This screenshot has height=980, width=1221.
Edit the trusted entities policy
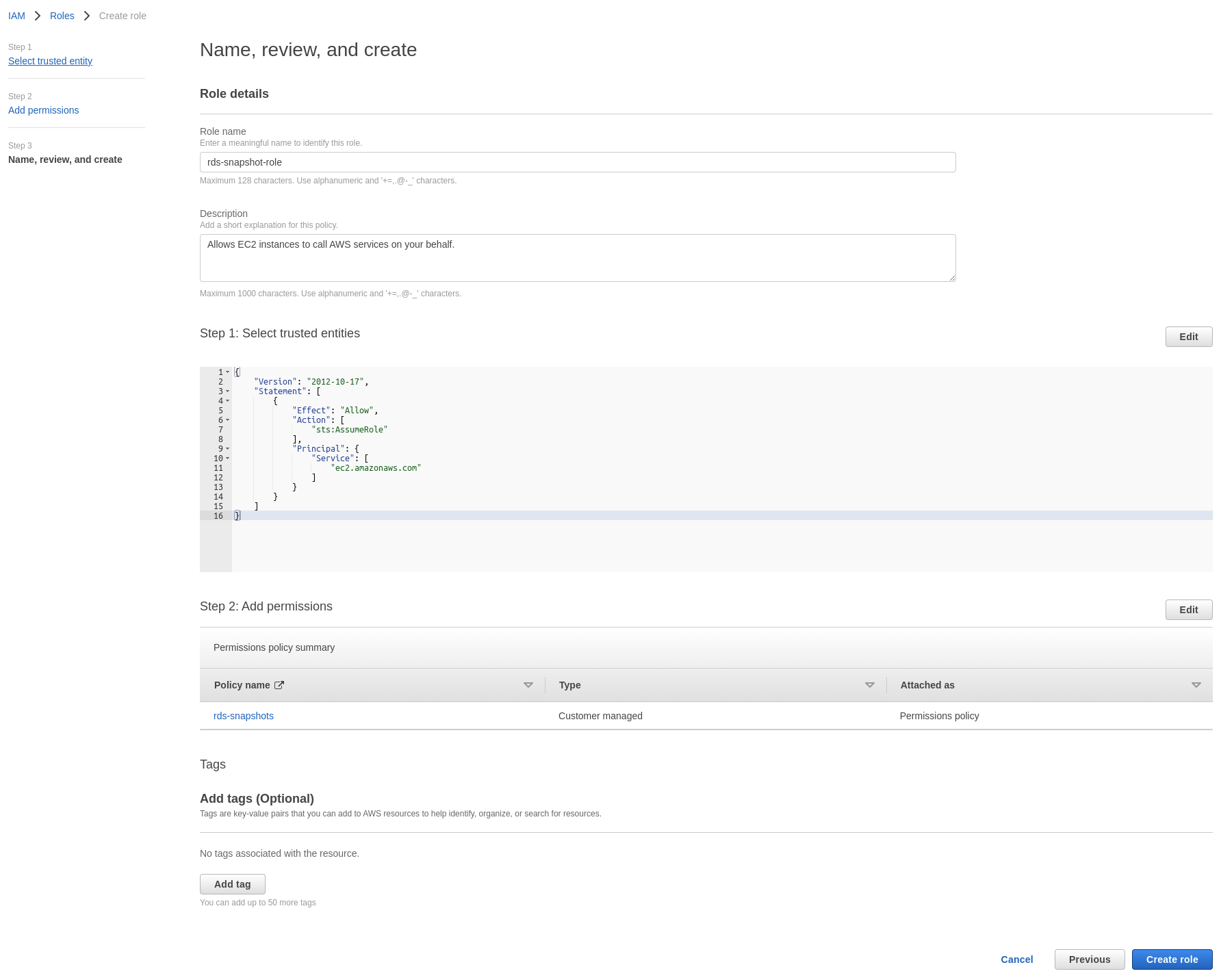coord(1188,337)
